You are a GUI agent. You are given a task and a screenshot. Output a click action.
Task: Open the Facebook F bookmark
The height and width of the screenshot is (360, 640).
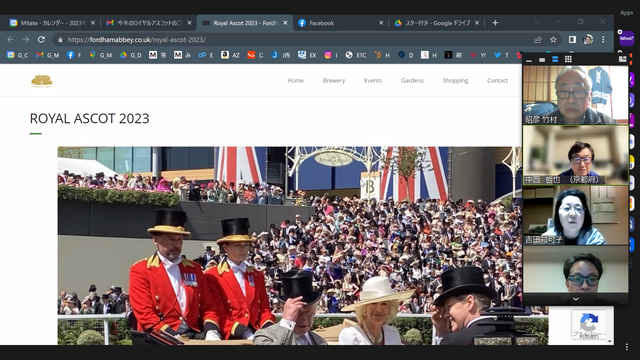pyautogui.click(x=74, y=55)
